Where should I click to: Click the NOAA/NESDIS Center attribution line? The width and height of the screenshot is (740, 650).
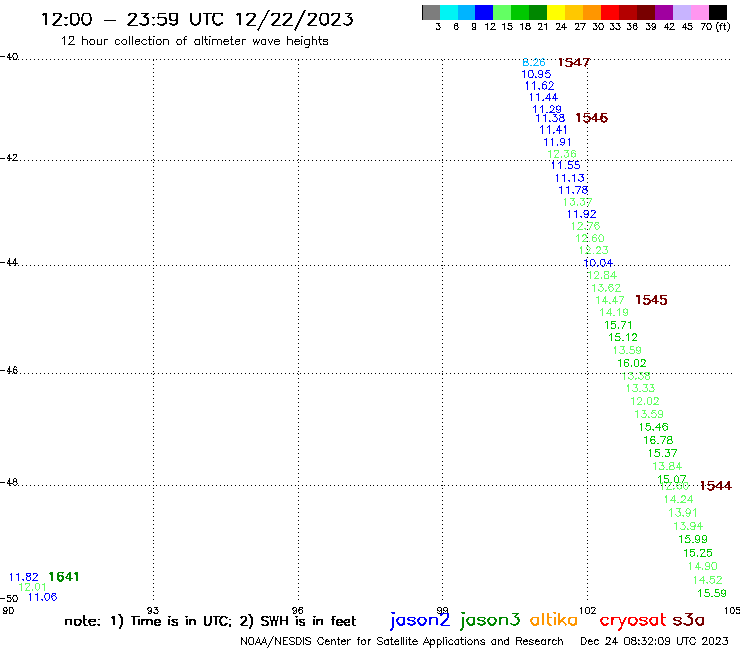coord(402,641)
